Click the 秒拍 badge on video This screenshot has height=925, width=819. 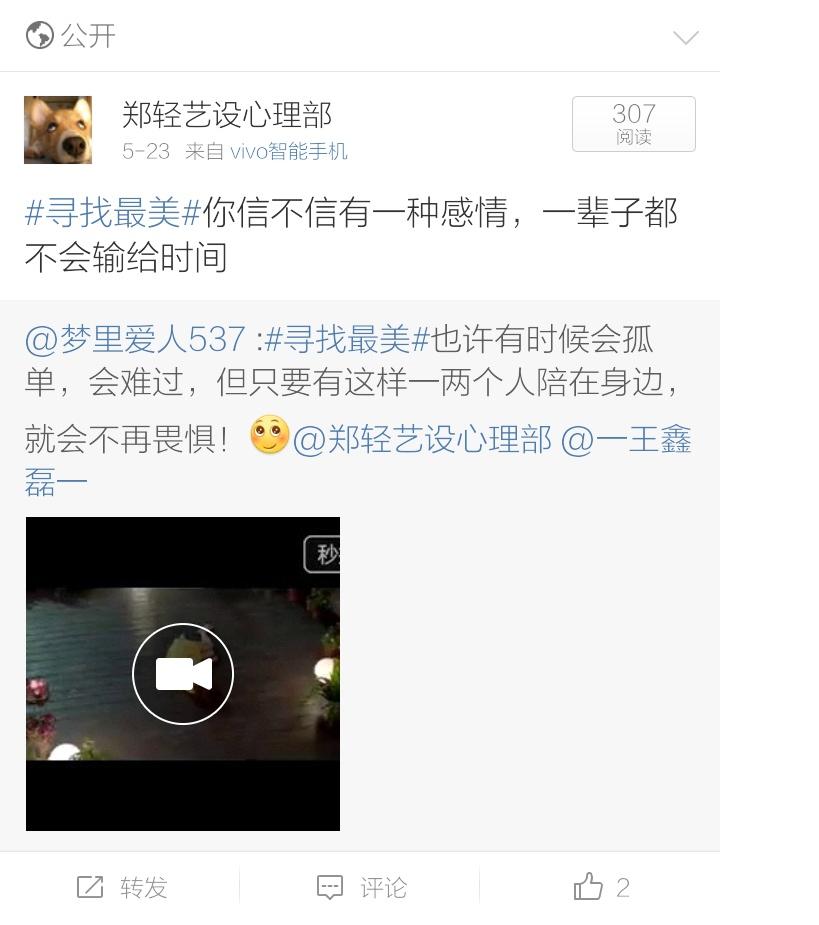click(322, 554)
